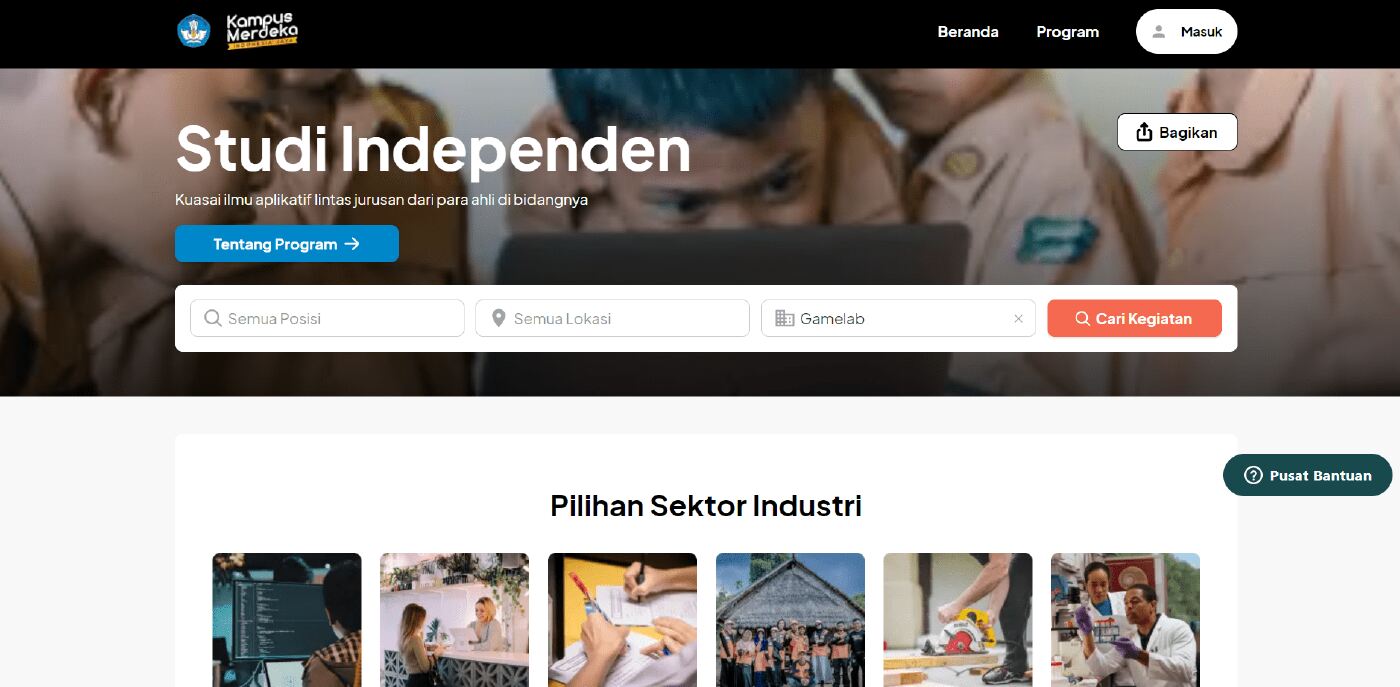Screen dimensions: 1400x687
Task: Go to the Beranda menu
Action: pyautogui.click(x=968, y=32)
